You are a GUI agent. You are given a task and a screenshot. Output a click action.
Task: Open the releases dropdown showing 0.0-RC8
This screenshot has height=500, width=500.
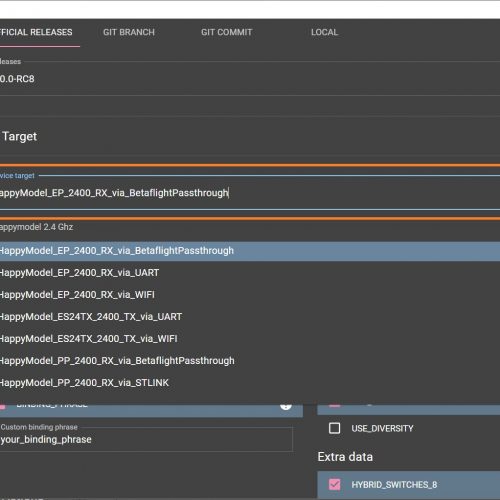pyautogui.click(x=250, y=79)
